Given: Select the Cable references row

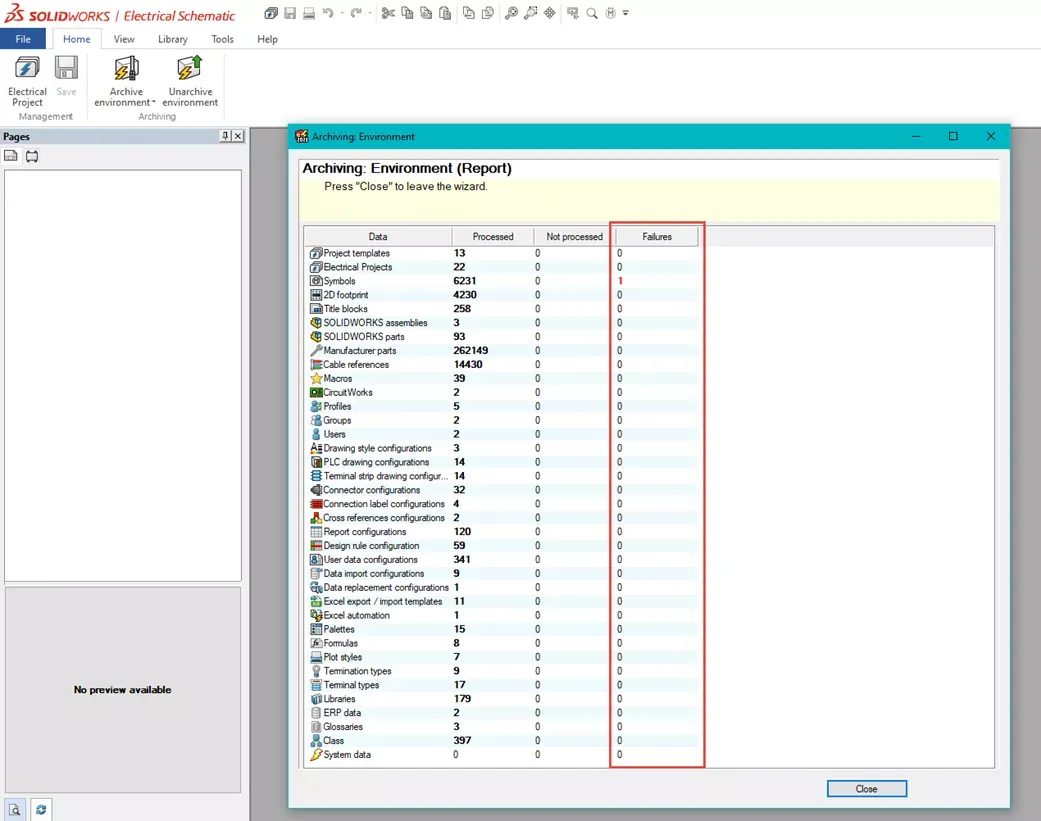Looking at the screenshot, I should coord(503,364).
